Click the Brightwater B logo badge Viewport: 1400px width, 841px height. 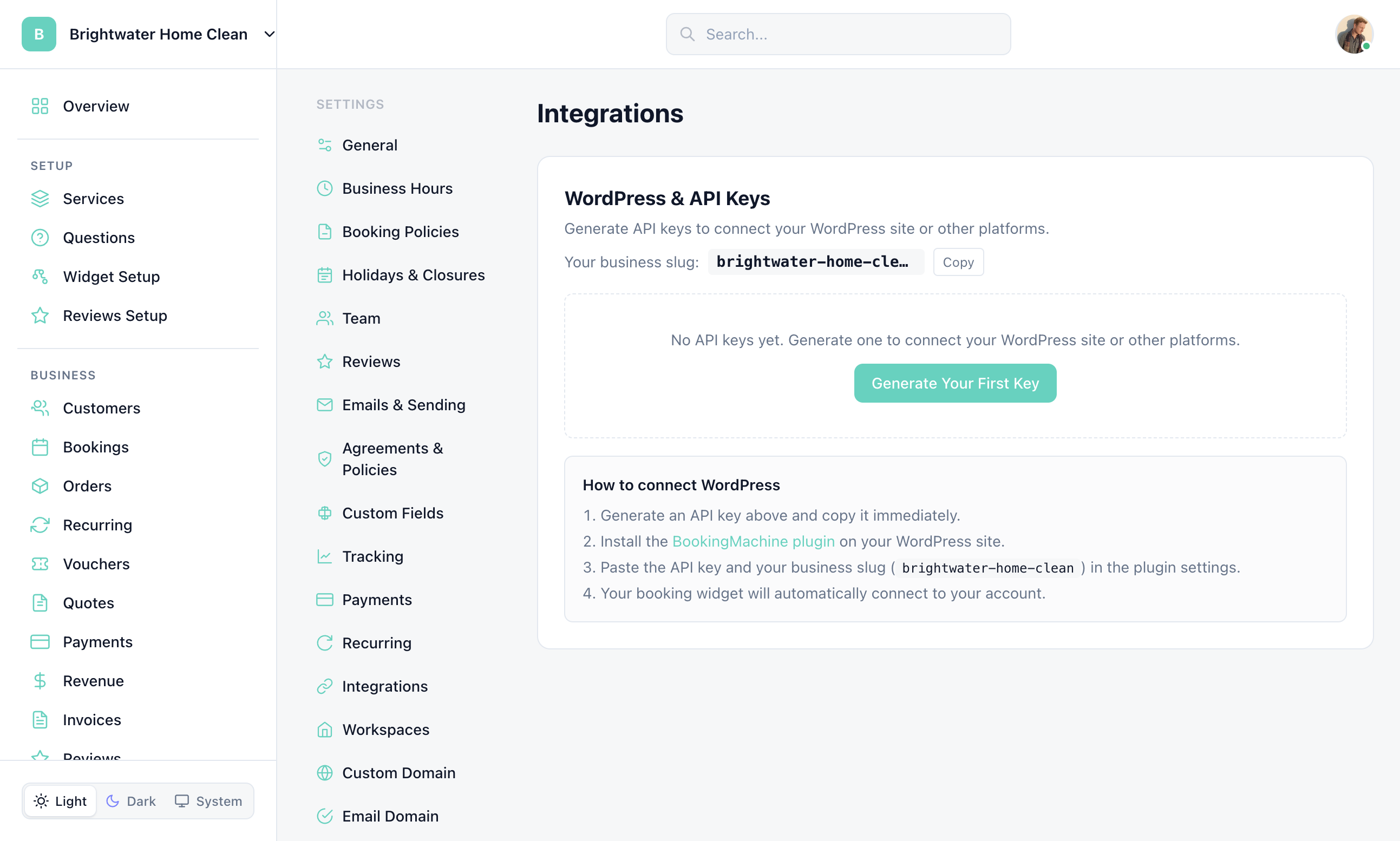pos(38,34)
